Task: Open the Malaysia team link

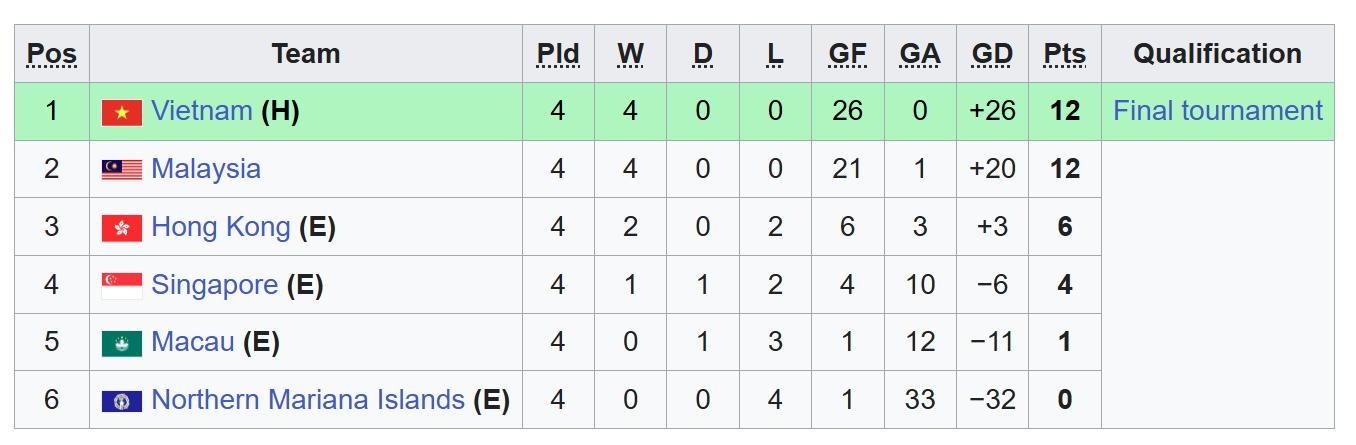Action: (x=205, y=169)
